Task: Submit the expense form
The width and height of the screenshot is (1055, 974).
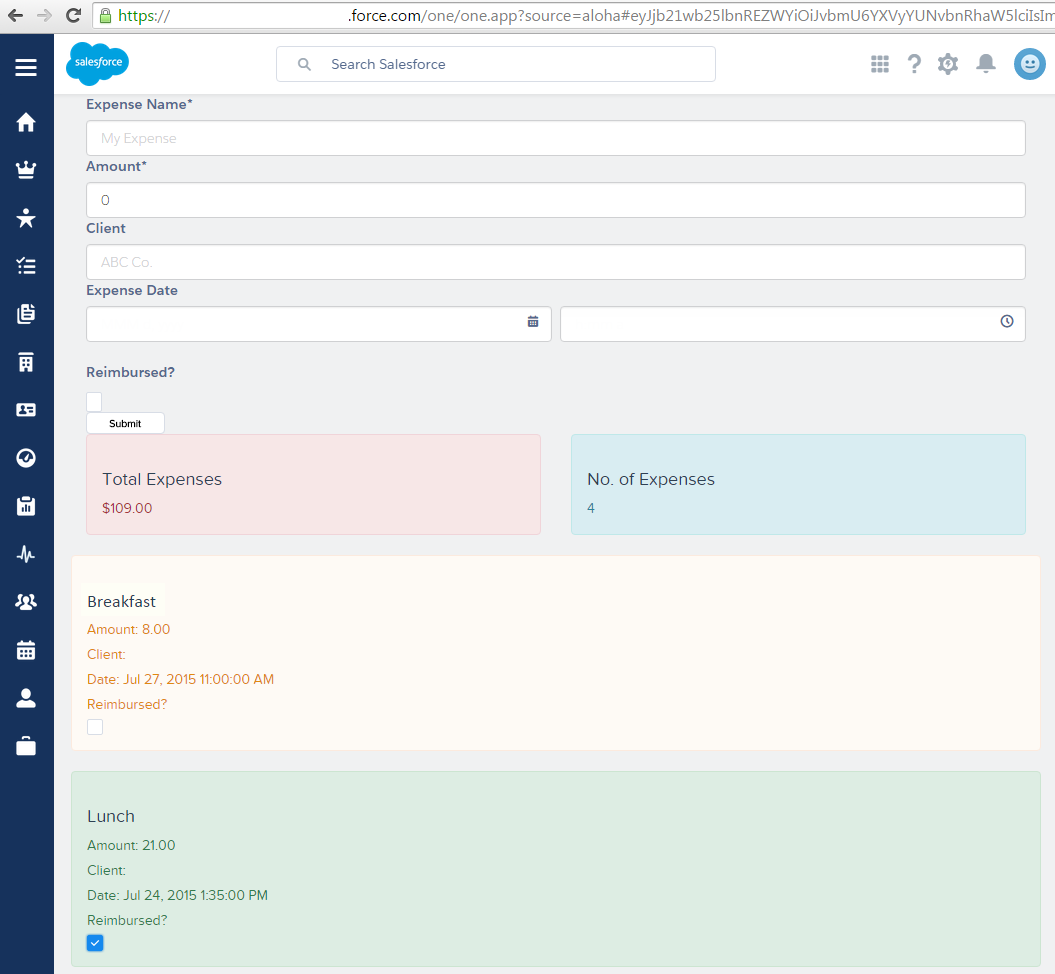Action: [125, 423]
